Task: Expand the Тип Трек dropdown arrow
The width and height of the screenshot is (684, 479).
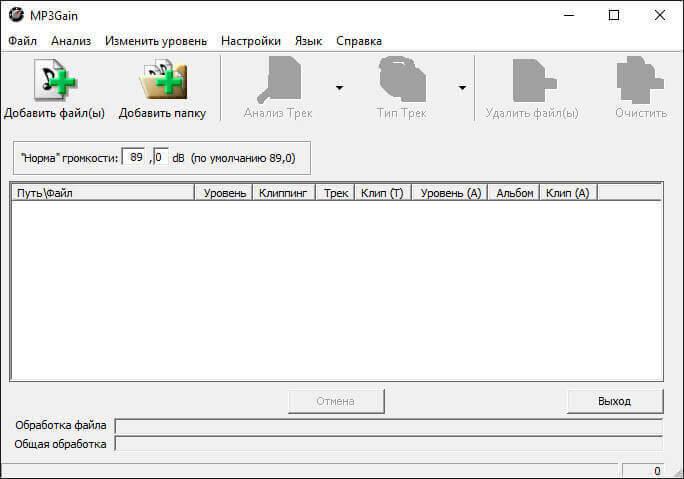Action: pos(462,88)
